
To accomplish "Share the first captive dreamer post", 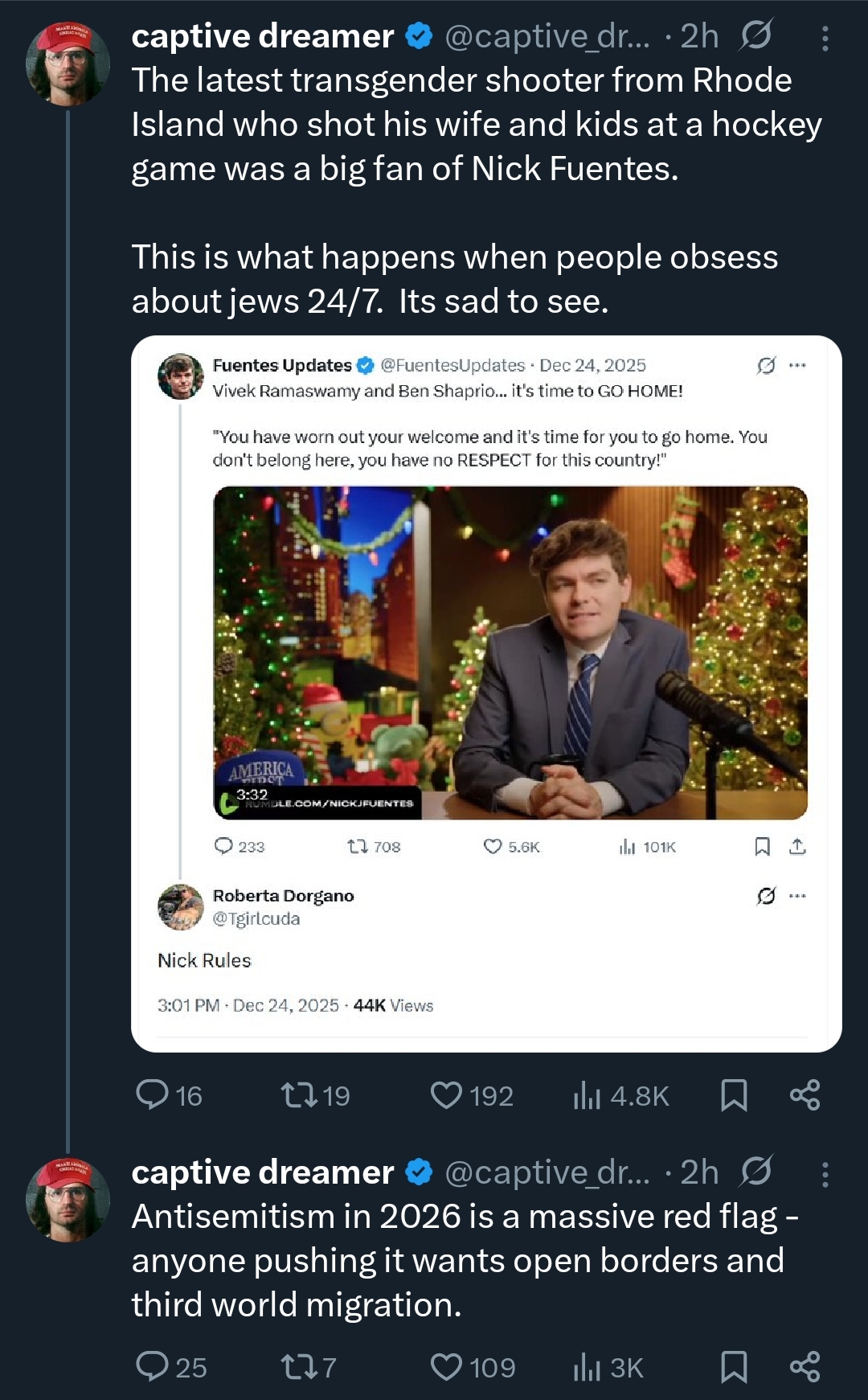I will (805, 1095).
